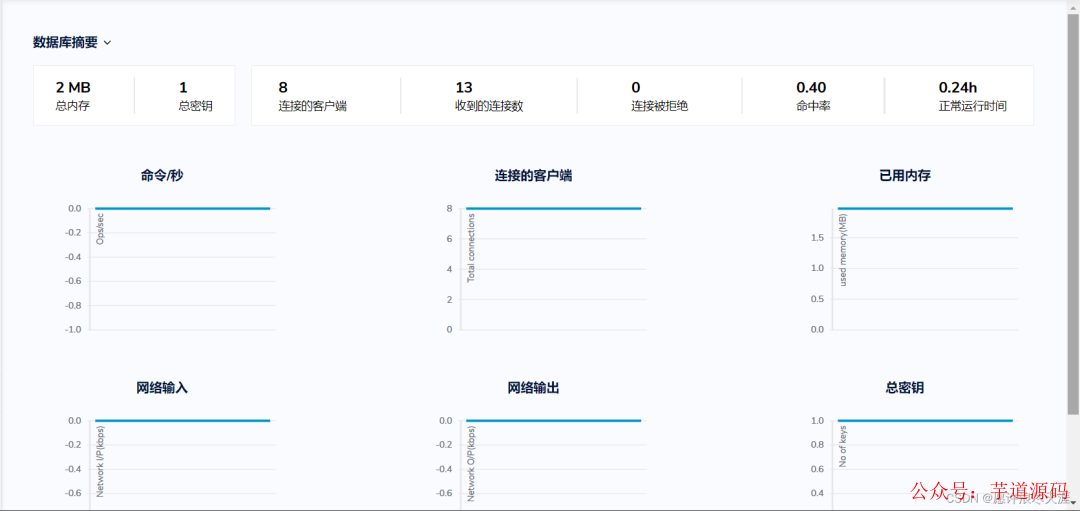Click the 总内存 label

click(x=71, y=107)
